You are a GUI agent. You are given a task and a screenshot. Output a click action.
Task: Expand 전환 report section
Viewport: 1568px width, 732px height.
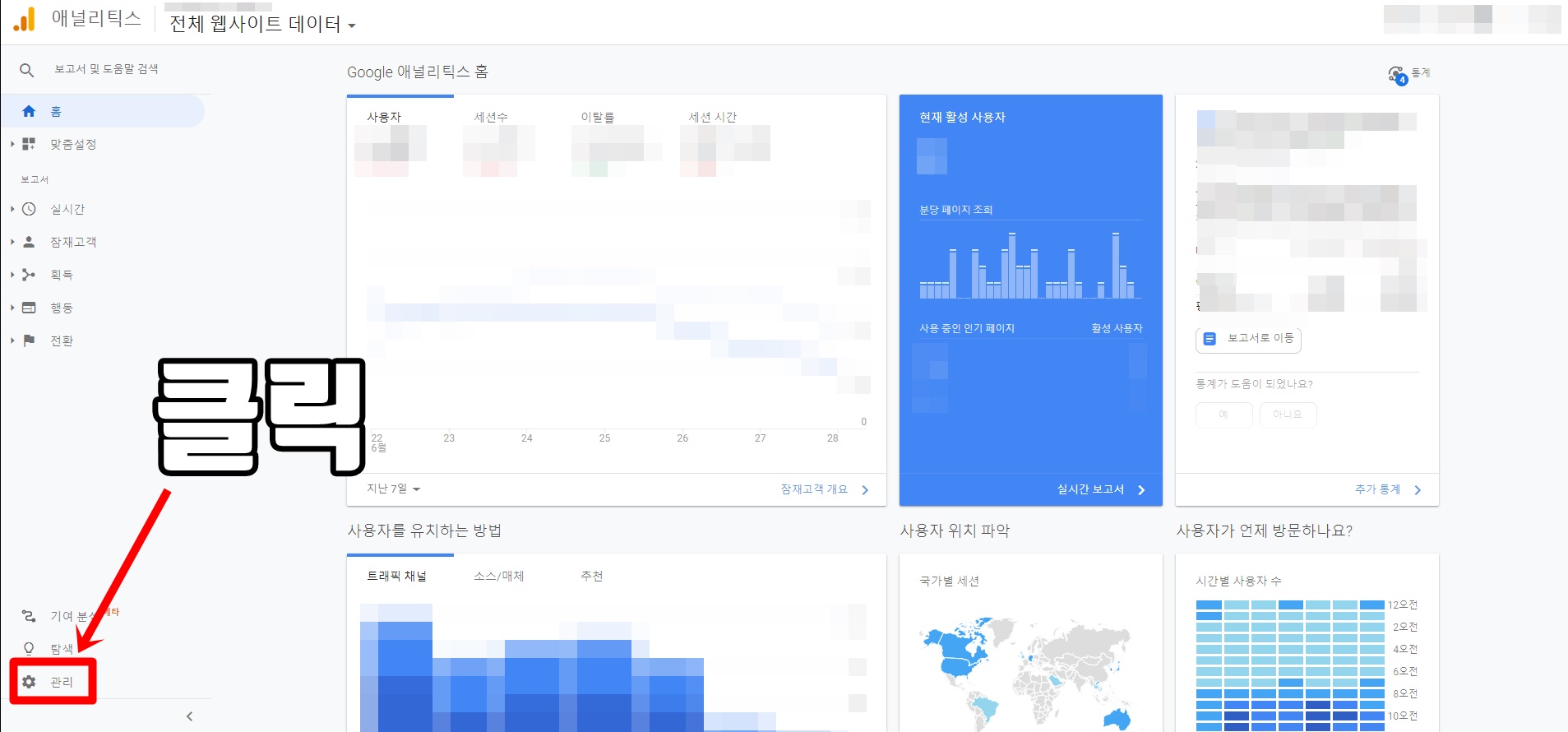12,341
